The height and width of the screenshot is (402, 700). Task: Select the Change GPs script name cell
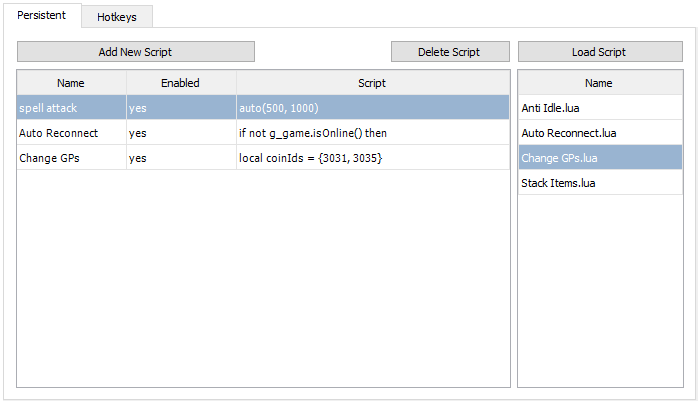point(71,158)
